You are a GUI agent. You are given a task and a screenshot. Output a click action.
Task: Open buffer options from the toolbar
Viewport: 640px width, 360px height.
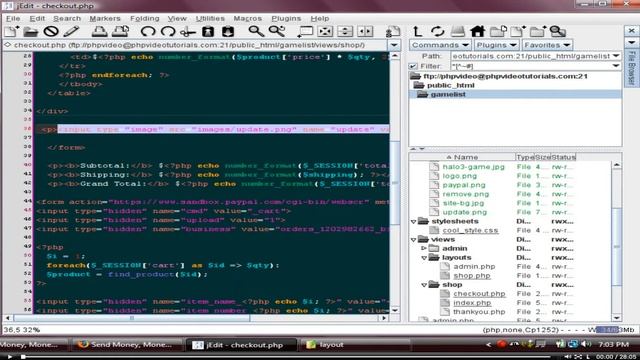(x=393, y=31)
